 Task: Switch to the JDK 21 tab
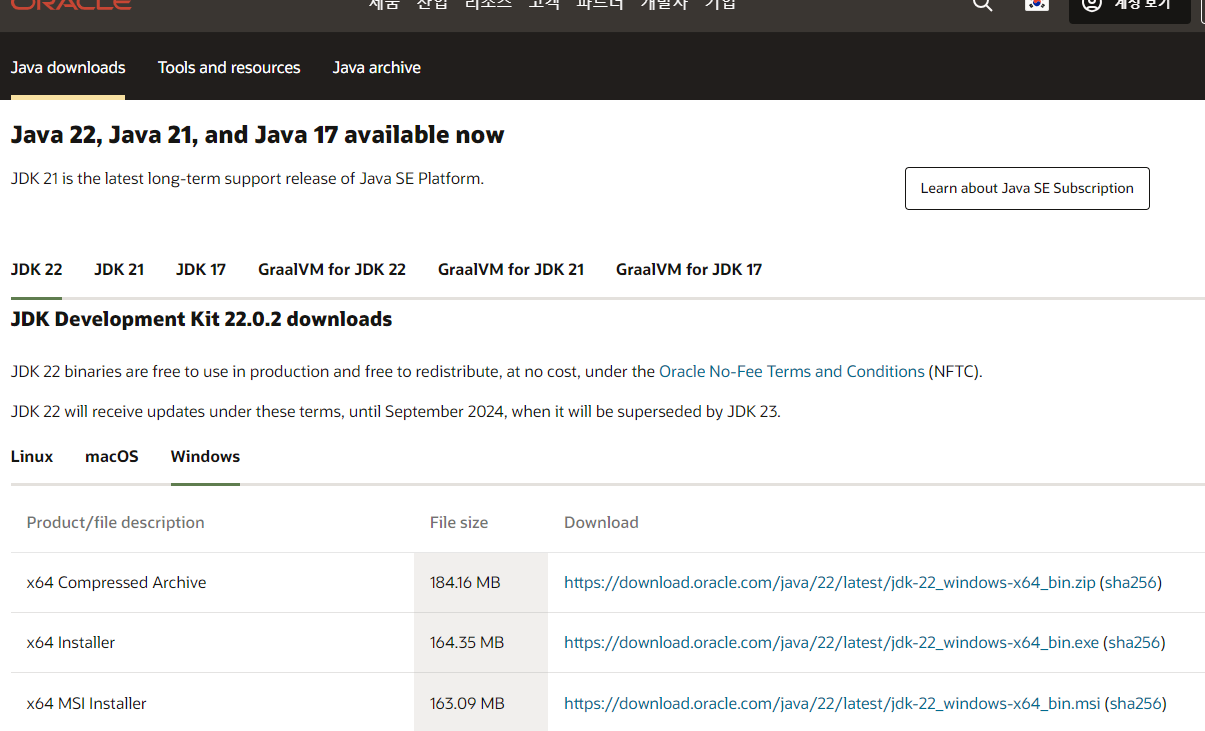click(x=119, y=269)
